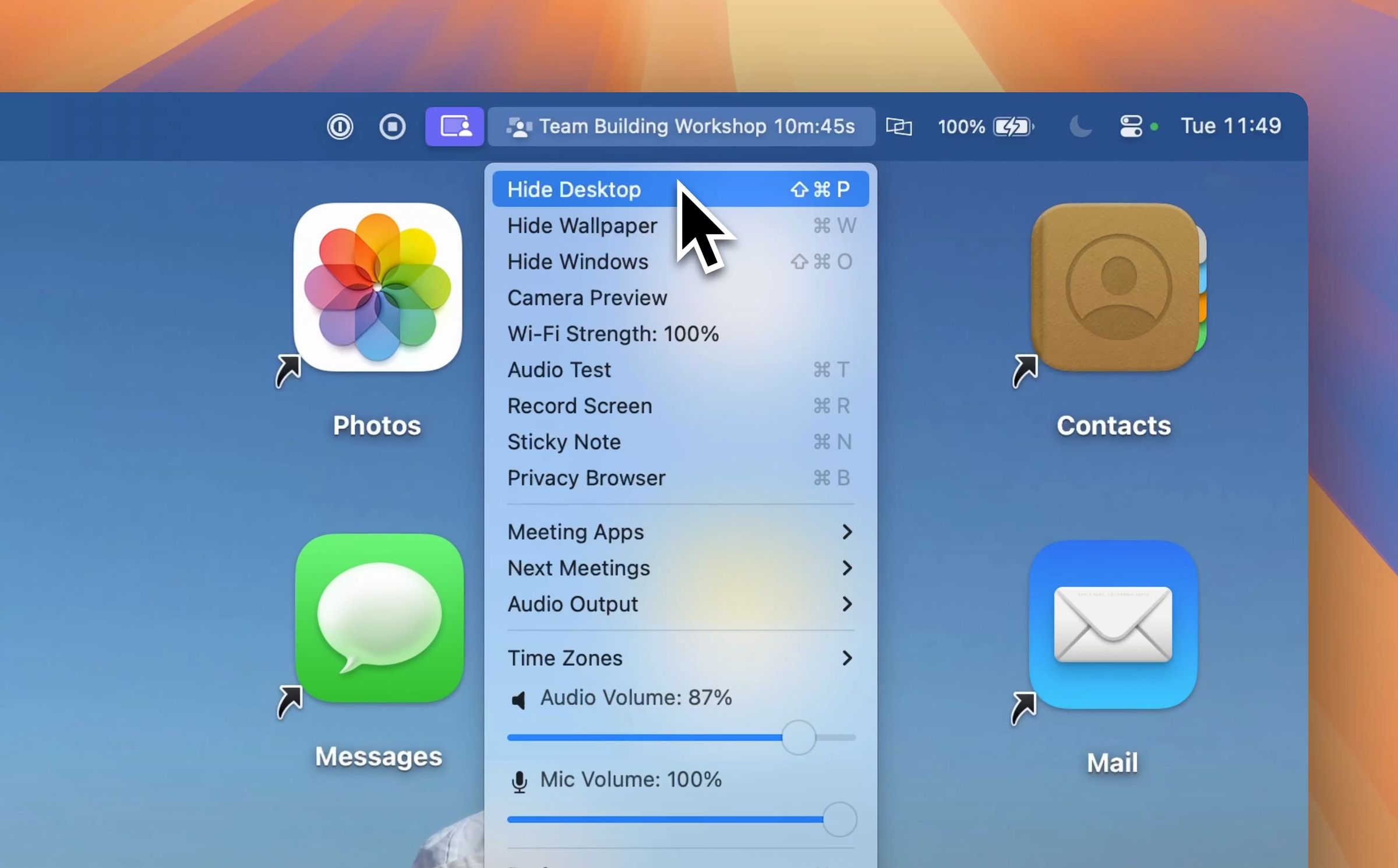Screen dimensions: 1398x868
Task: Click the Team Building Workshop countdown item
Action: tap(681, 126)
